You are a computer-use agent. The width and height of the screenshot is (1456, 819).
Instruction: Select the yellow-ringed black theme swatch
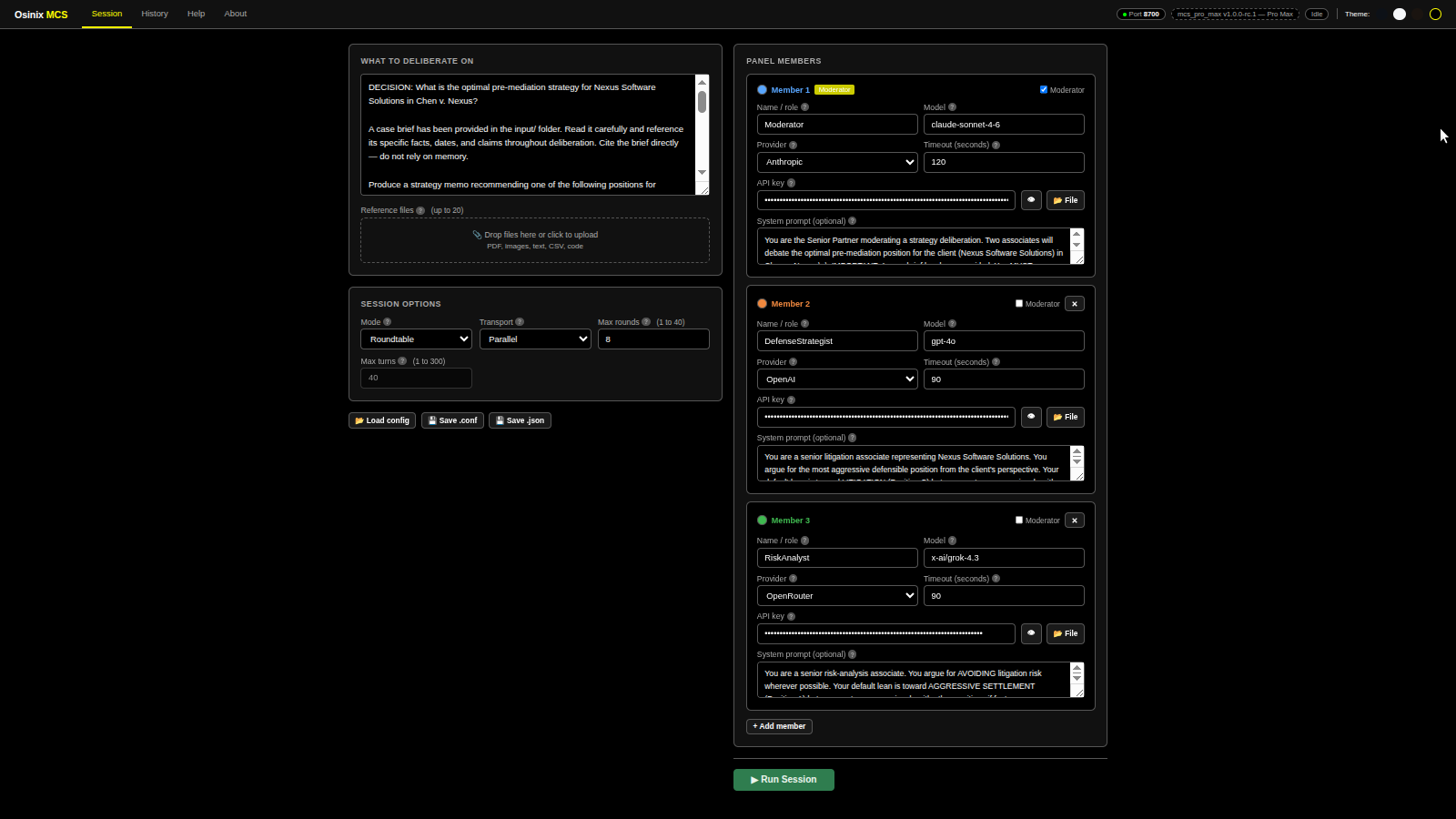[x=1435, y=14]
